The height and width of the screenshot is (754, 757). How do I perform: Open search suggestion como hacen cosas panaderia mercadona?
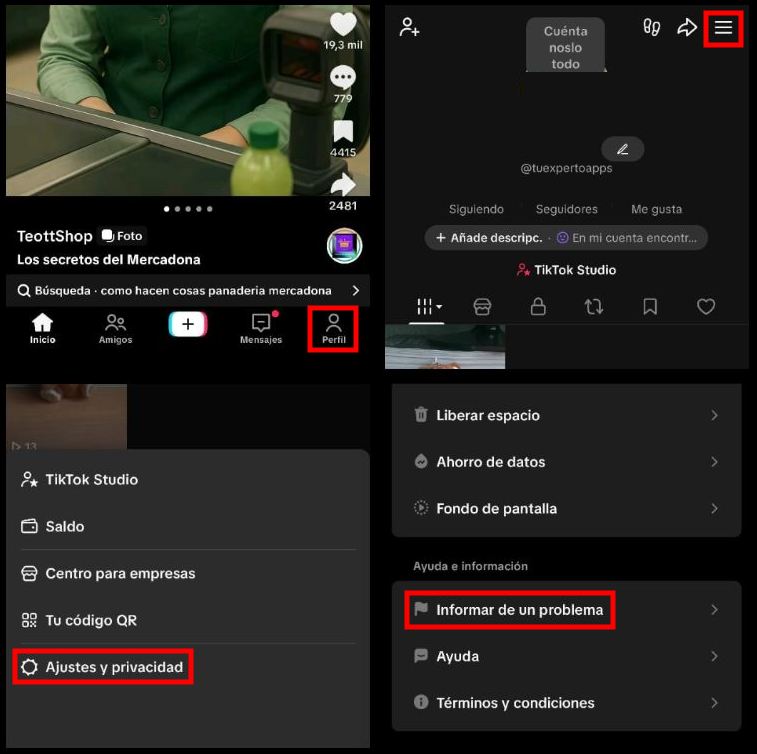(x=188, y=291)
